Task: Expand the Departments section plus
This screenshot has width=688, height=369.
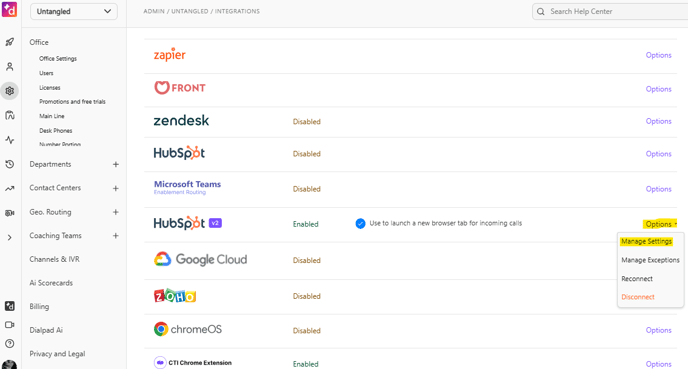Action: (x=116, y=165)
